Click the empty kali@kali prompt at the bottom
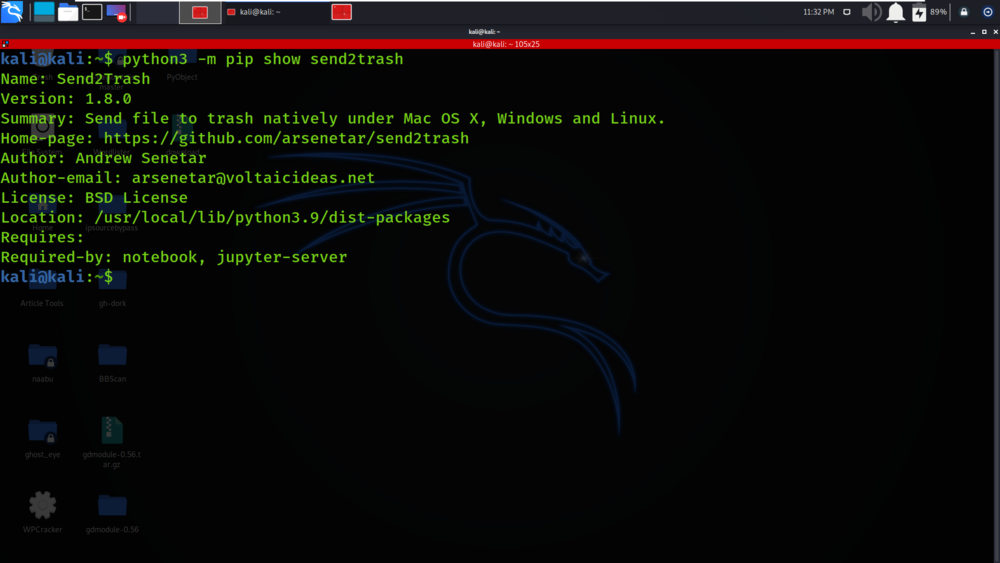Viewport: 1000px width, 563px height. pyautogui.click(x=57, y=277)
